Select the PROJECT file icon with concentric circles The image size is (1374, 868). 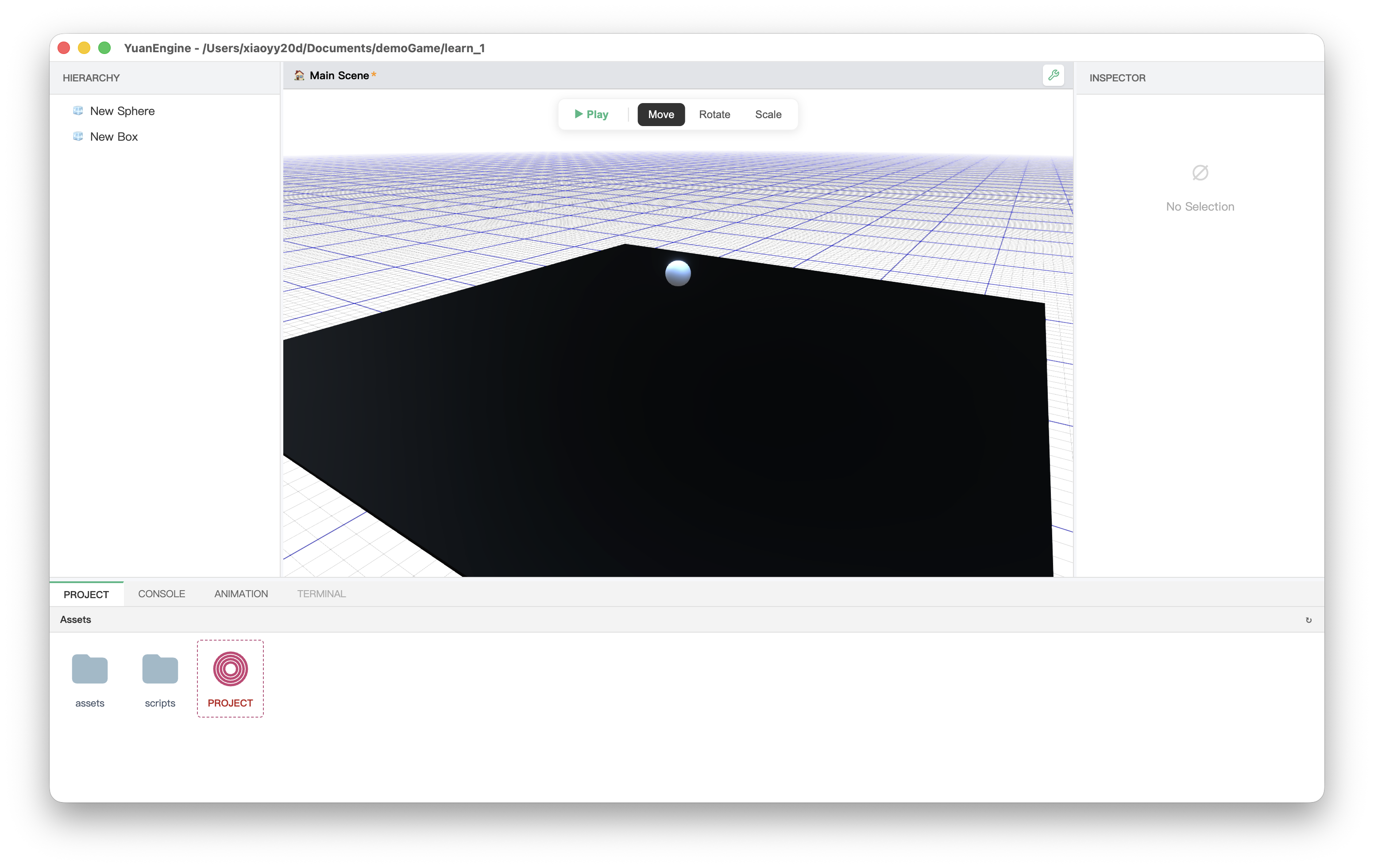coord(230,669)
